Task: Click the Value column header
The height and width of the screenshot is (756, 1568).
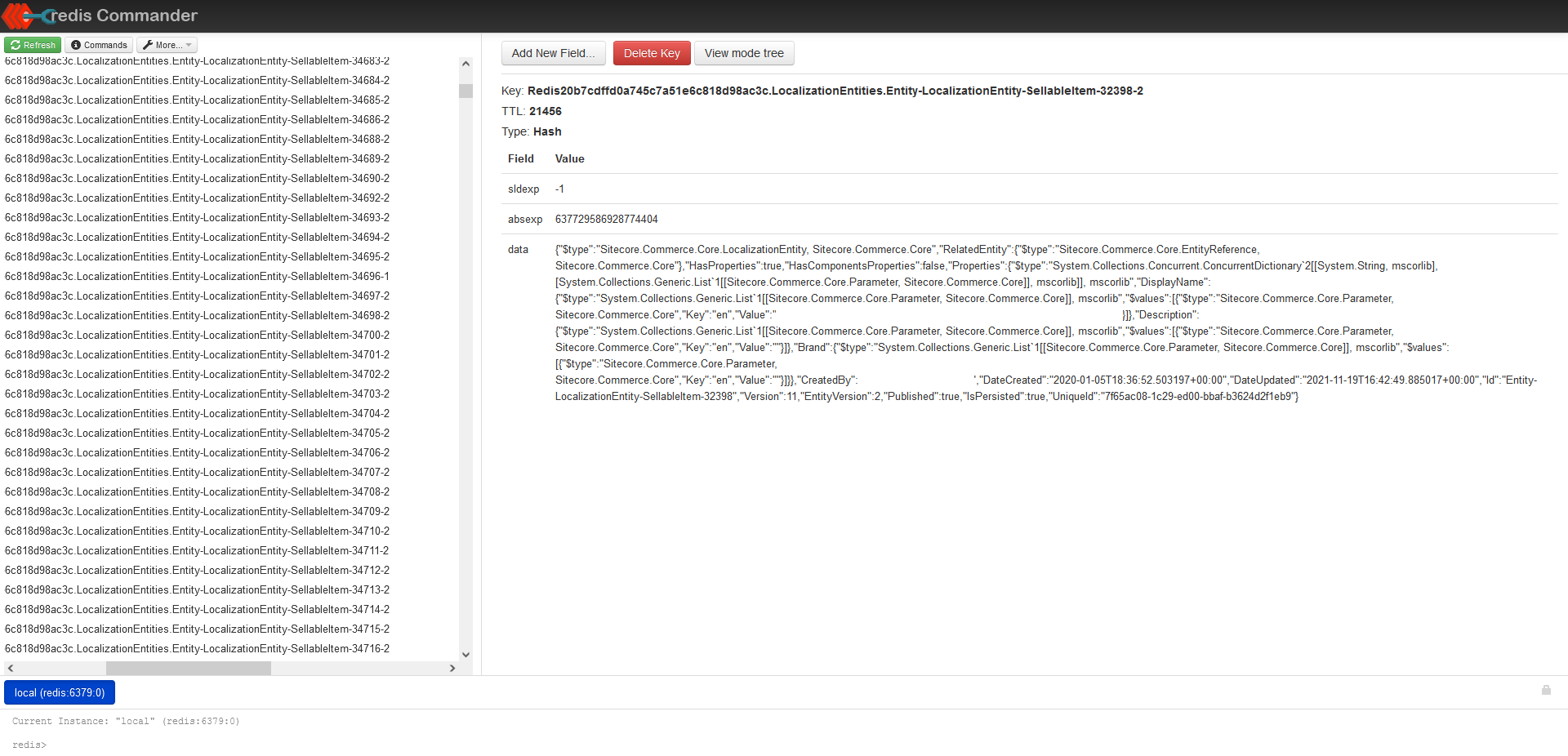Action: click(570, 158)
